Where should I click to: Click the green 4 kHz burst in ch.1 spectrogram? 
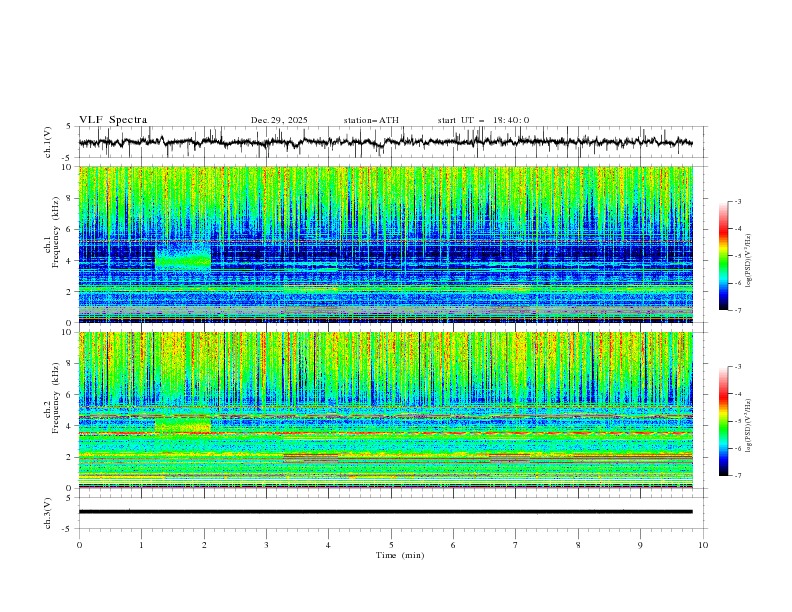pyautogui.click(x=182, y=261)
